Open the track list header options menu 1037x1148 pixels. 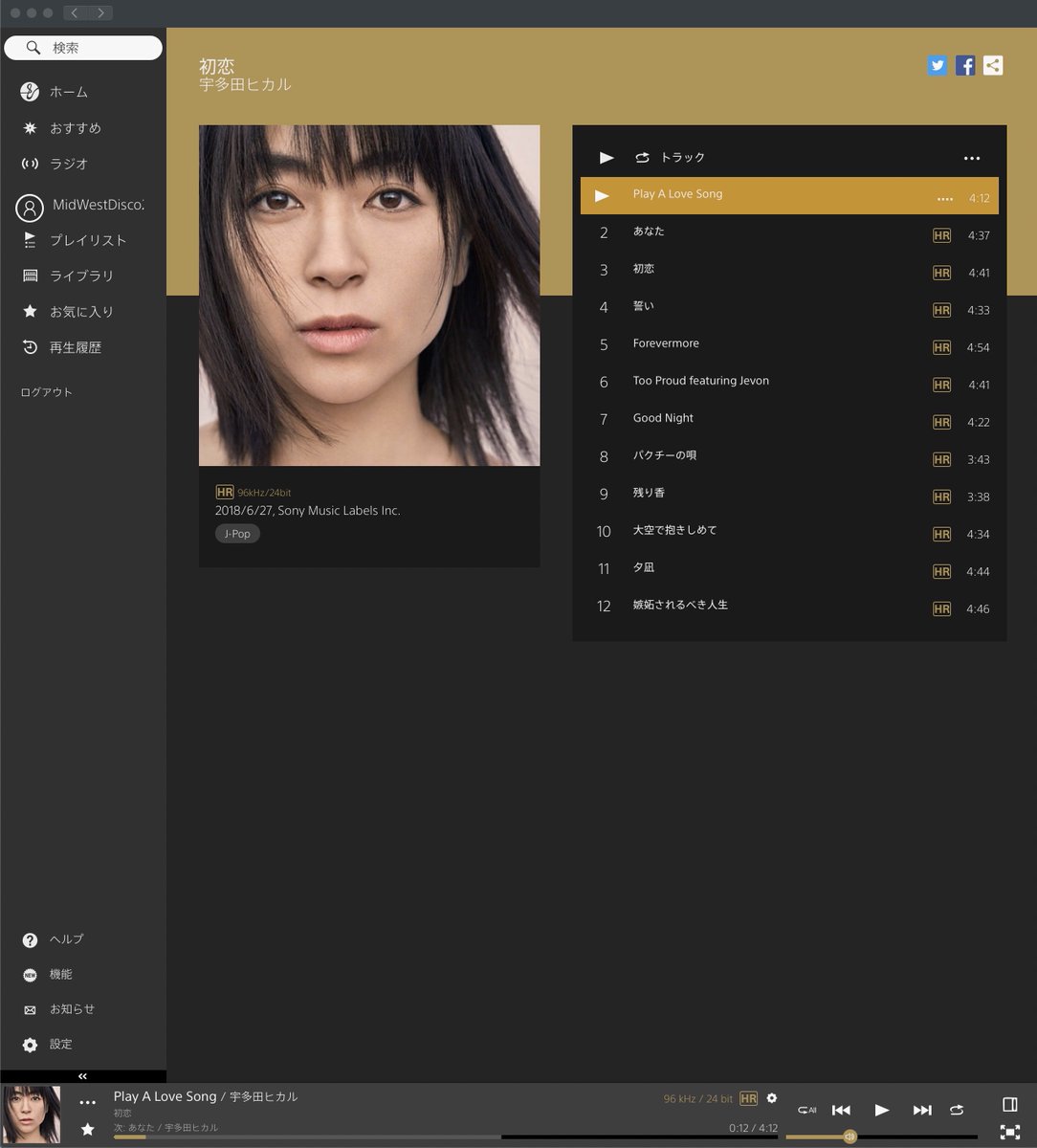point(972,158)
